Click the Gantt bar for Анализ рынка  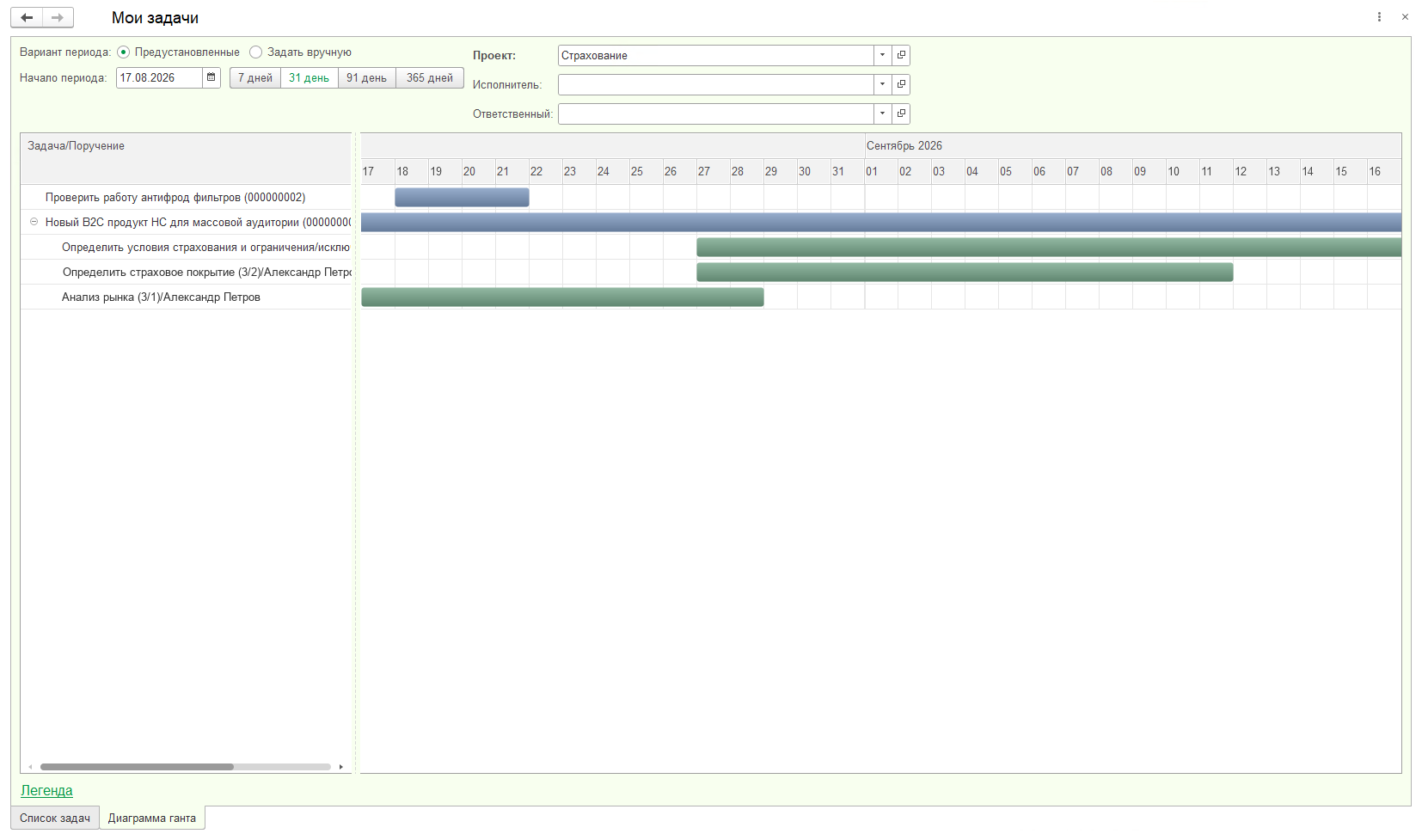pyautogui.click(x=562, y=297)
